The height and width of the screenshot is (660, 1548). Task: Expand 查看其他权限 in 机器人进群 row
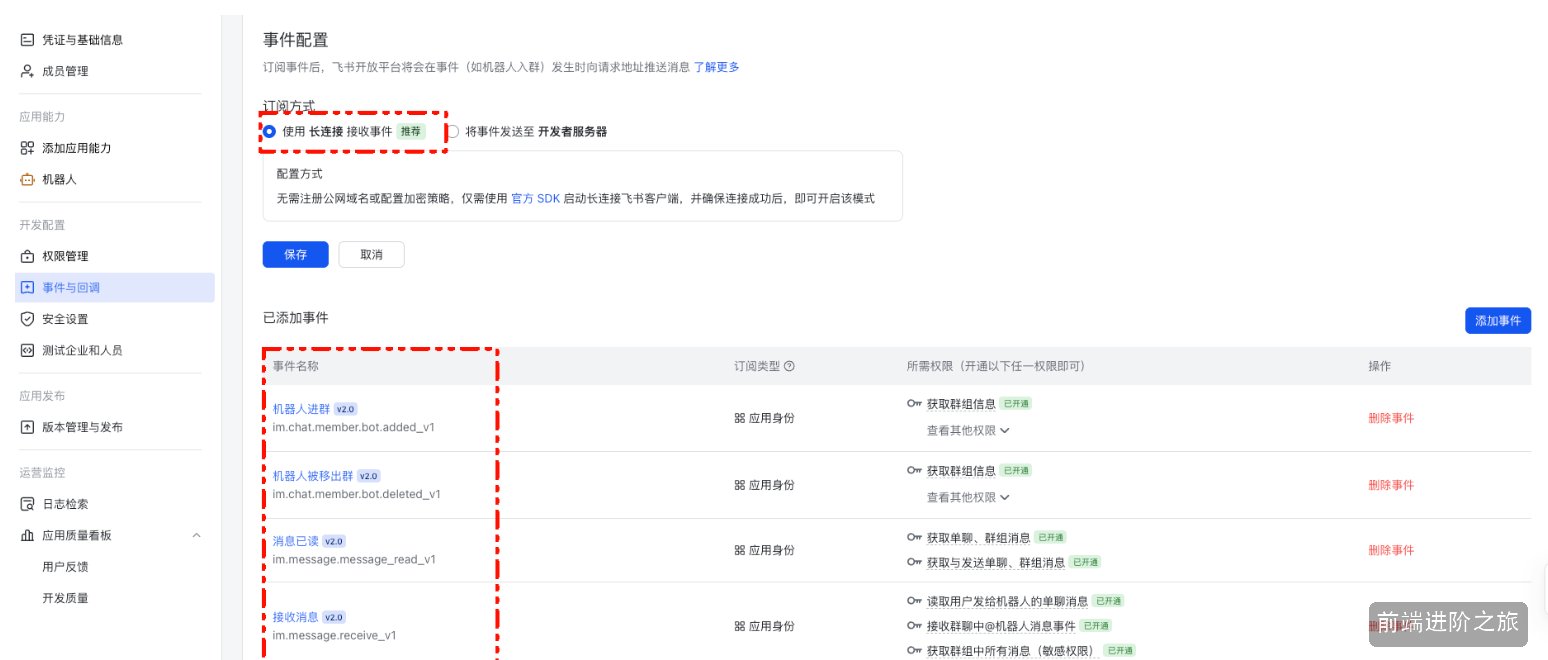pyautogui.click(x=967, y=430)
